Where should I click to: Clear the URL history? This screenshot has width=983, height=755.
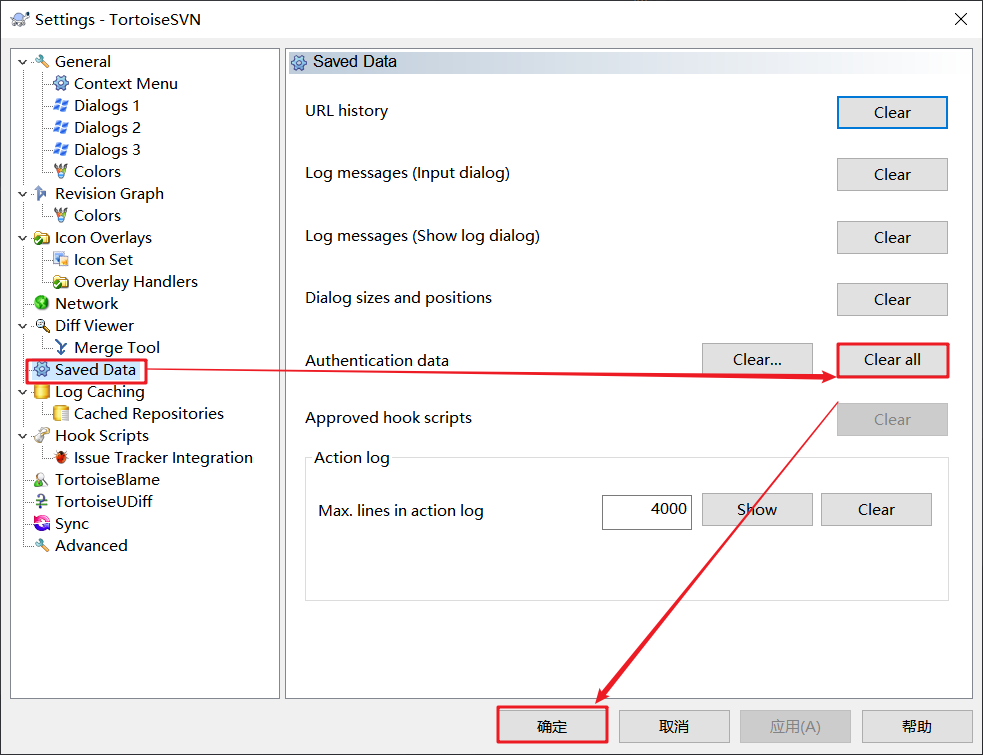[x=892, y=112]
